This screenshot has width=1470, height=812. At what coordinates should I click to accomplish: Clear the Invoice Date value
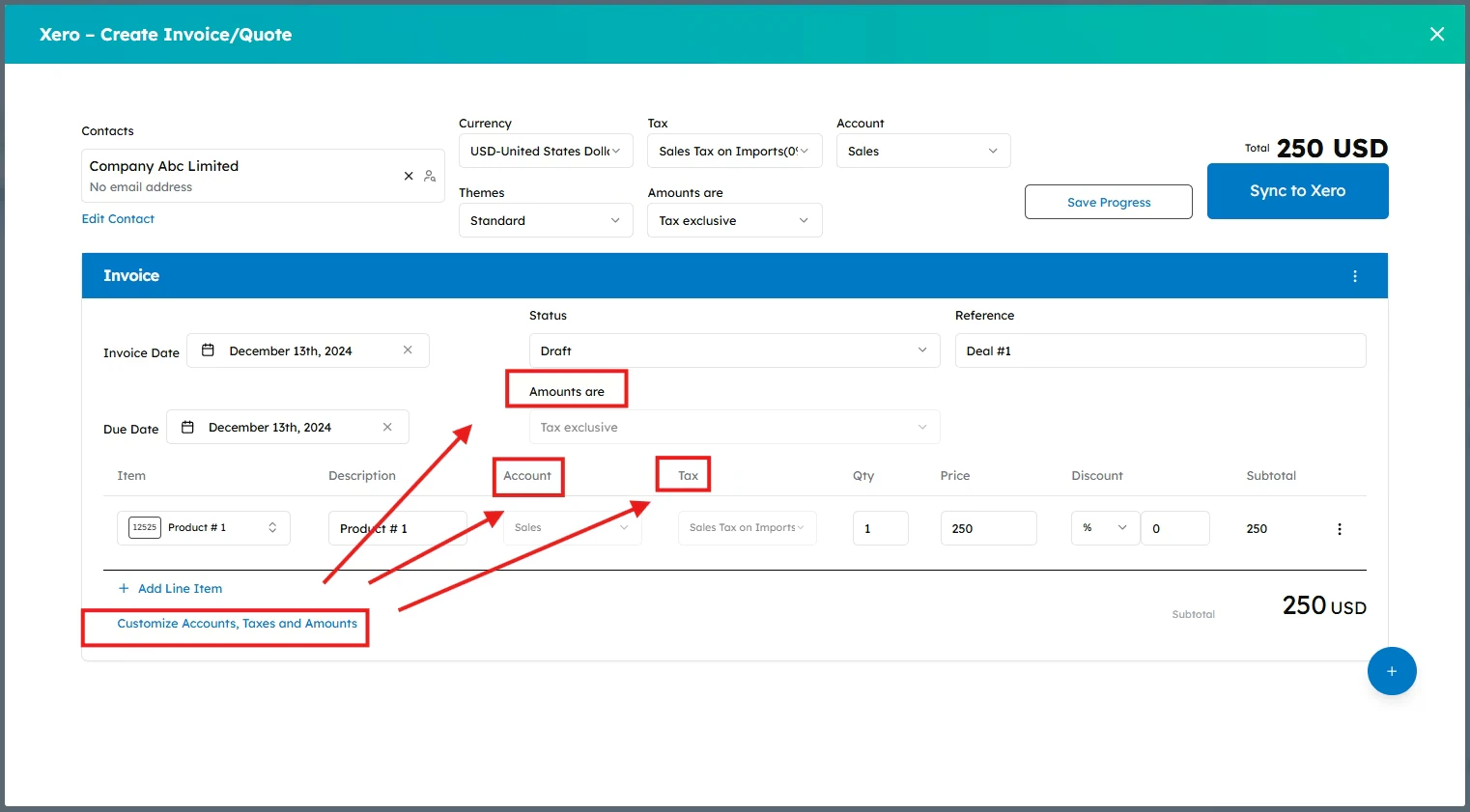click(408, 350)
